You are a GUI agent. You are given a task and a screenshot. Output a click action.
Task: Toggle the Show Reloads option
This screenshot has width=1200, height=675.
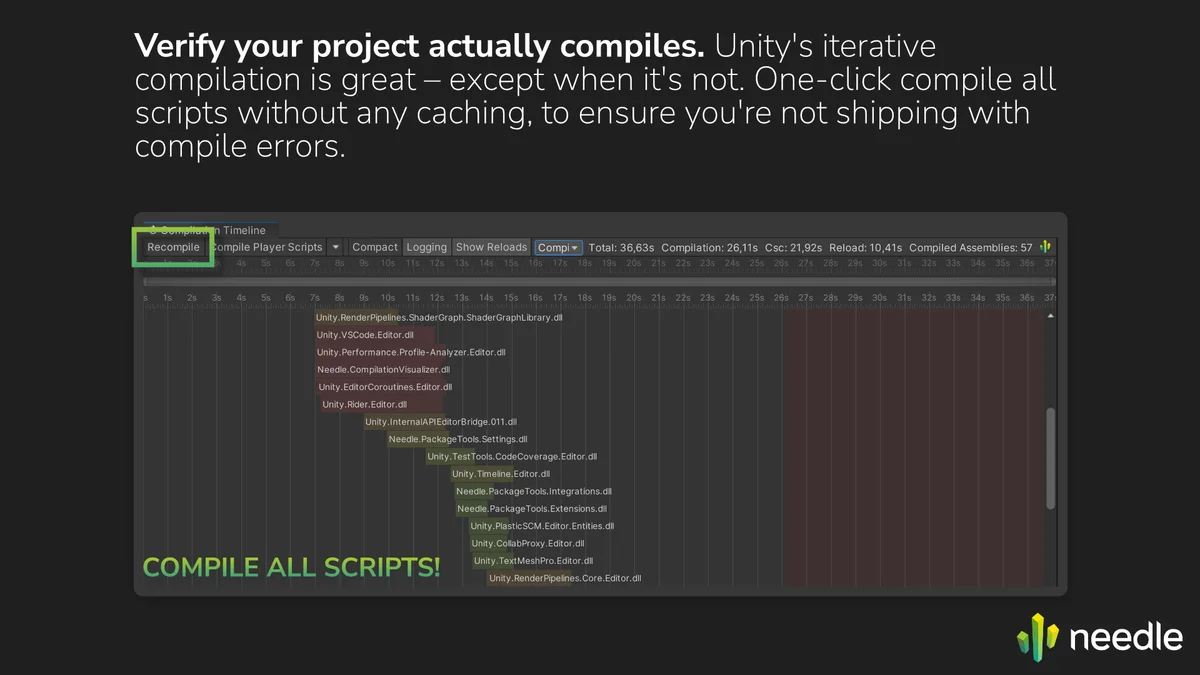[491, 247]
